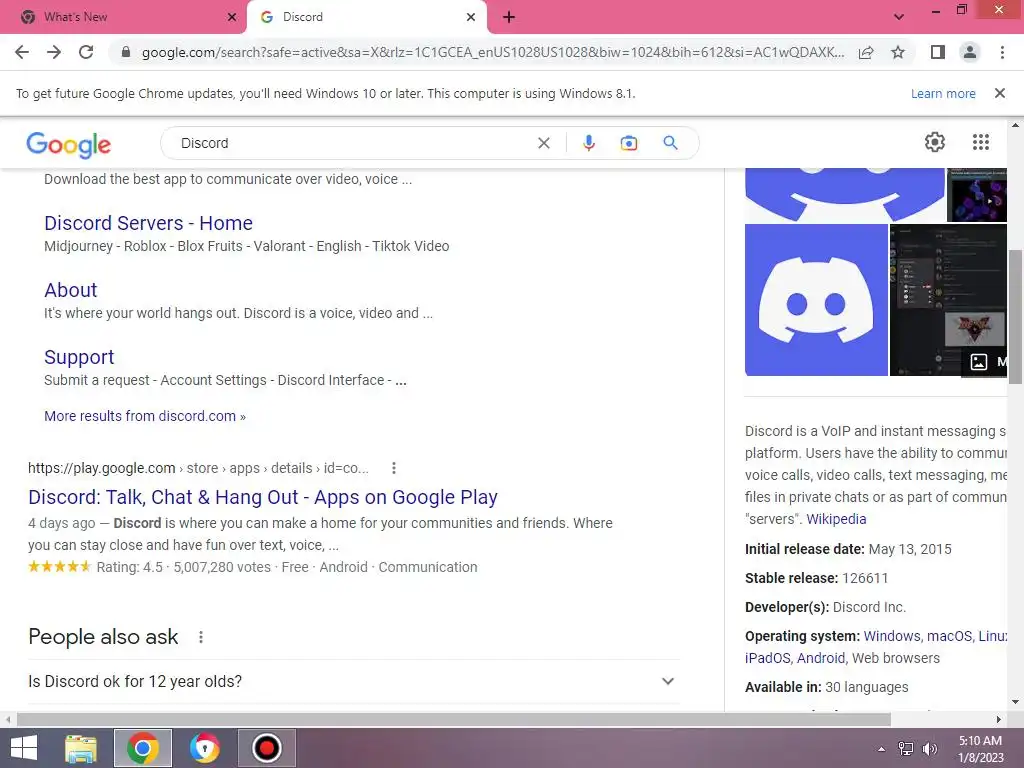The width and height of the screenshot is (1024, 768).
Task: Go forward in browser history
Action: coord(54,52)
